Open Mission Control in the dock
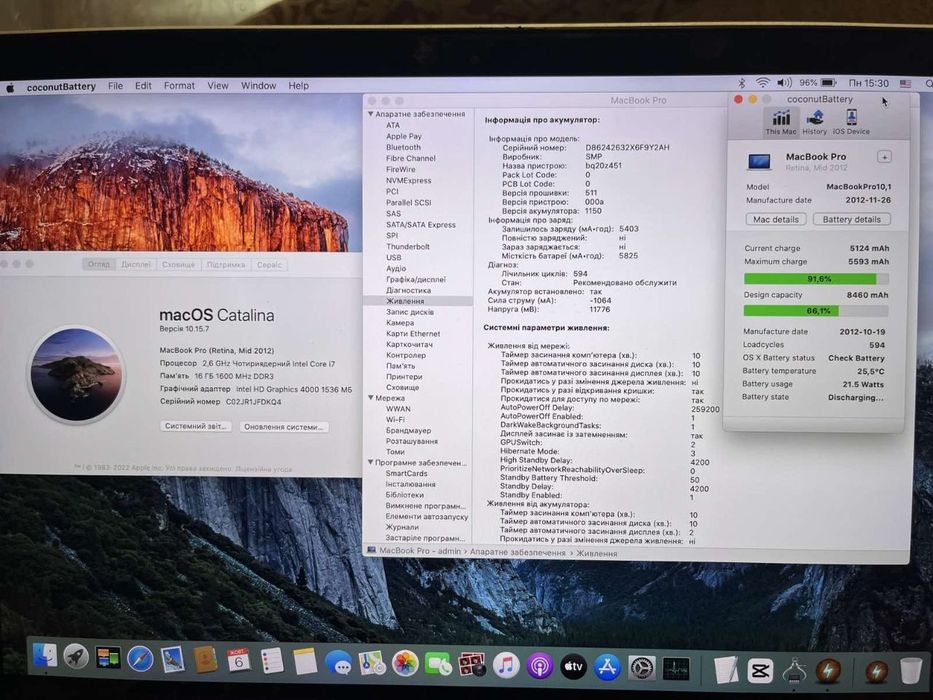The image size is (933, 700). tap(108, 658)
